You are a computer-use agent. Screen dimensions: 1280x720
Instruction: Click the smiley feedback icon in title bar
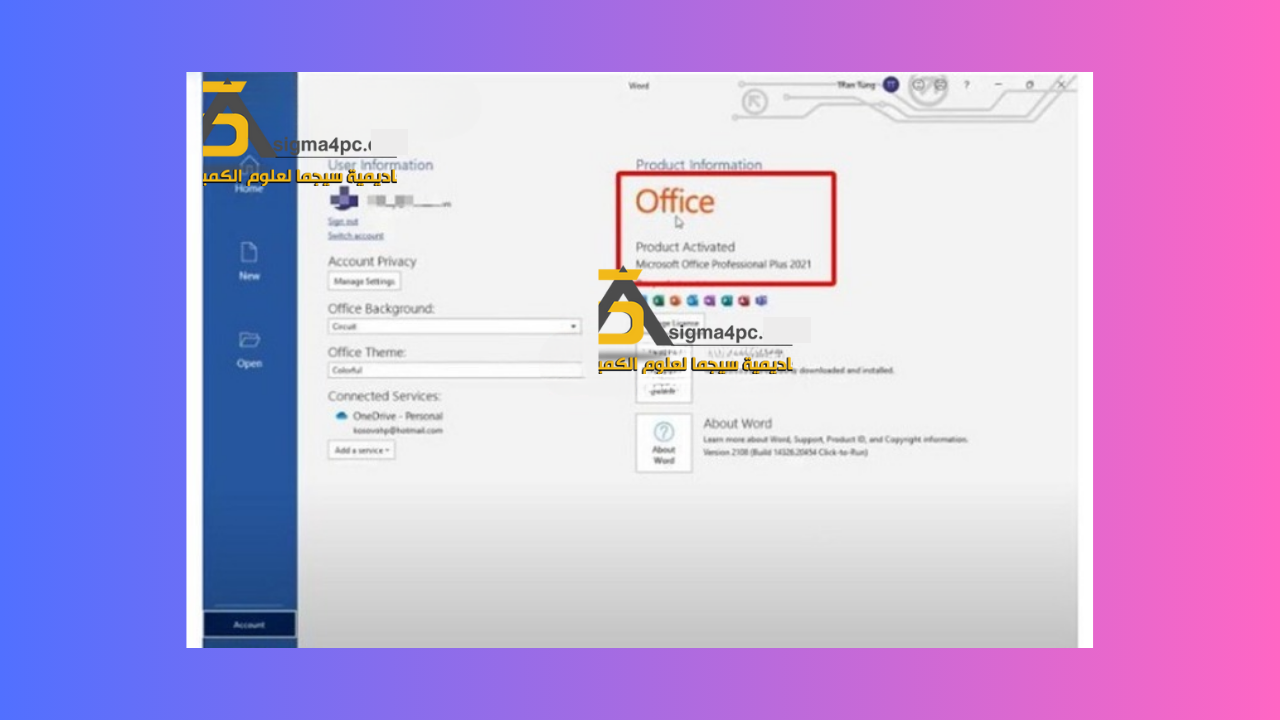[919, 85]
